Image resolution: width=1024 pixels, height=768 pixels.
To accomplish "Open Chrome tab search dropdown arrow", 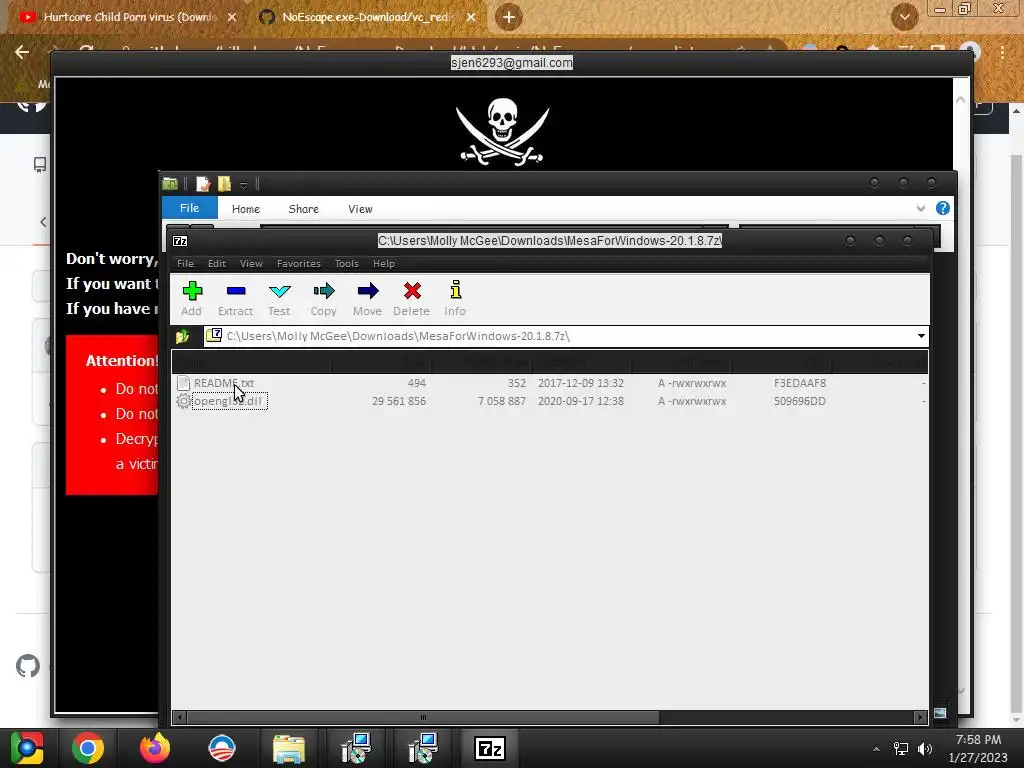I will point(904,17).
